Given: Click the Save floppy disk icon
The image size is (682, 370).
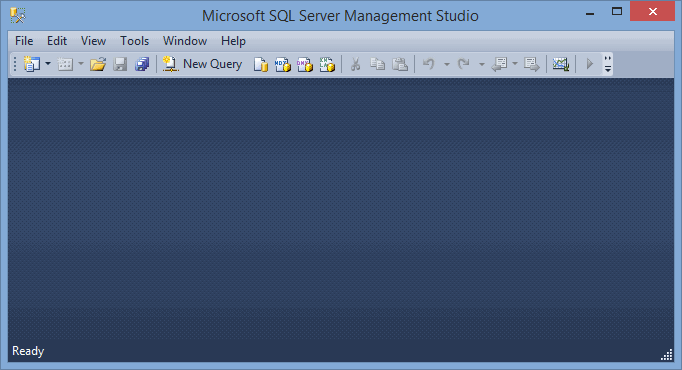Looking at the screenshot, I should point(120,64).
